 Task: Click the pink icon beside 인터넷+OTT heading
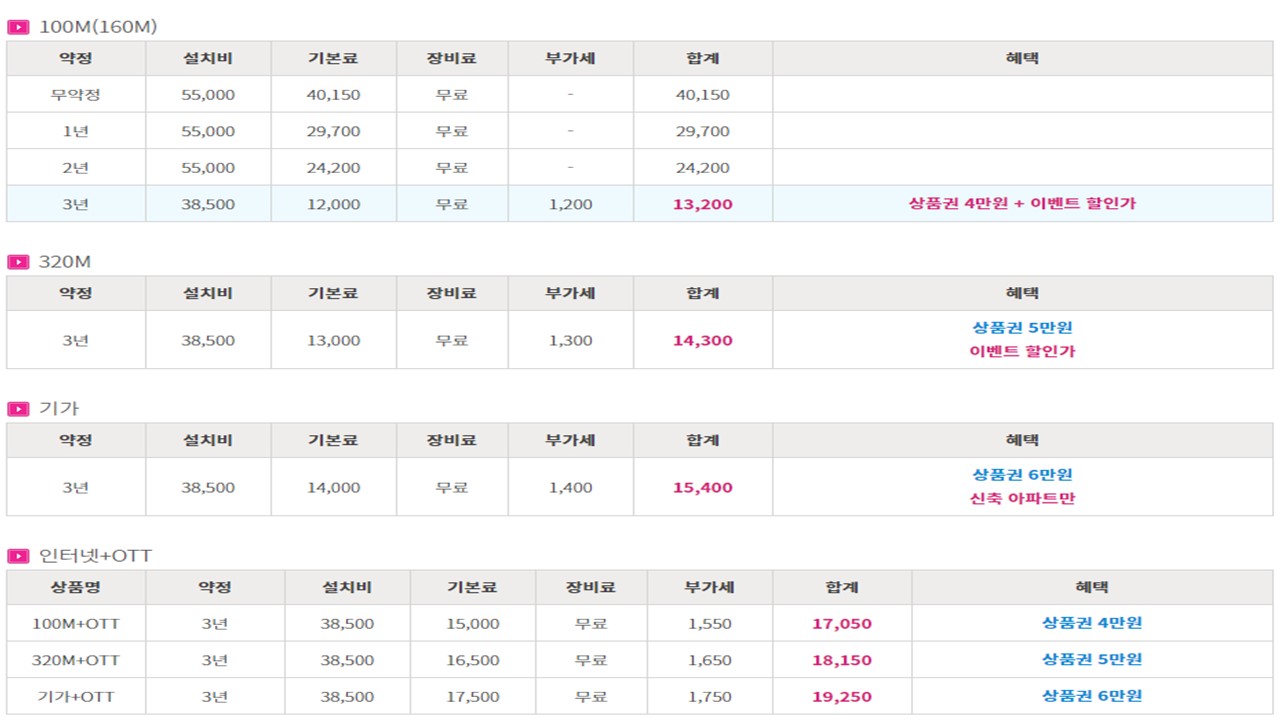18,556
